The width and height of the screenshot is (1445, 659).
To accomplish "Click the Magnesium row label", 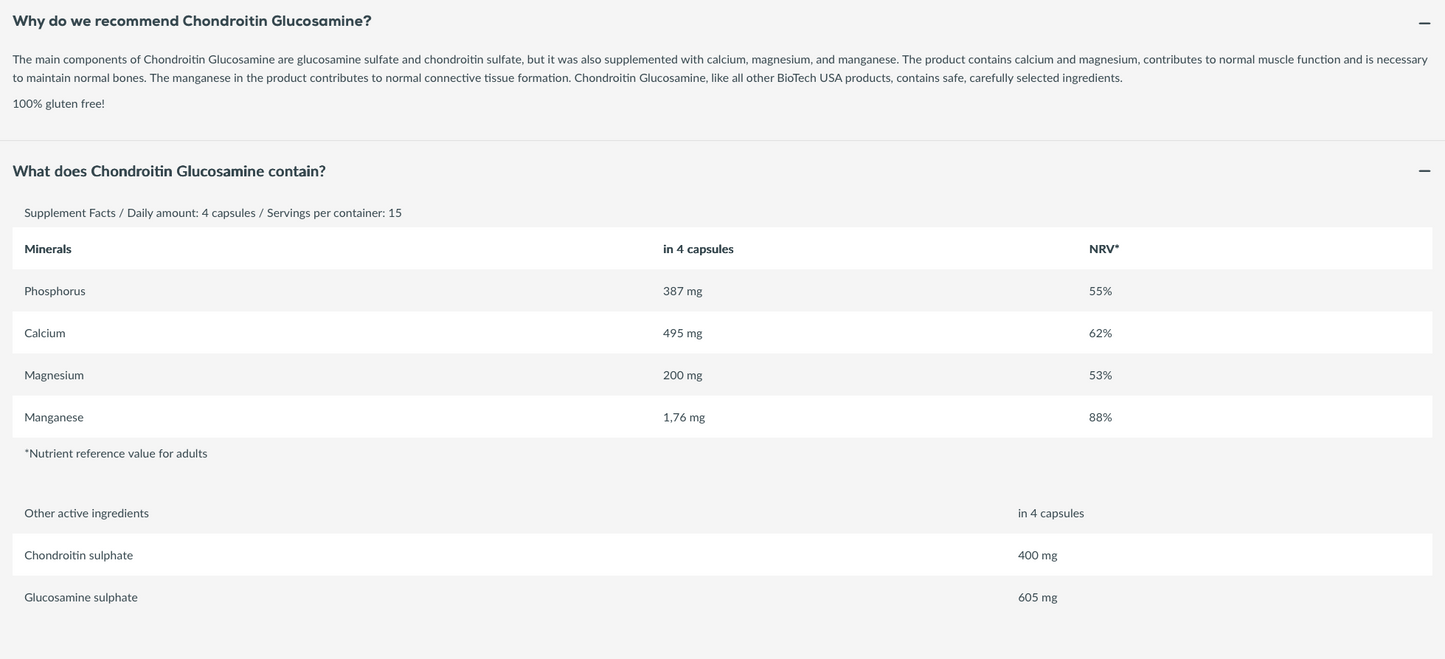I will 54,375.
